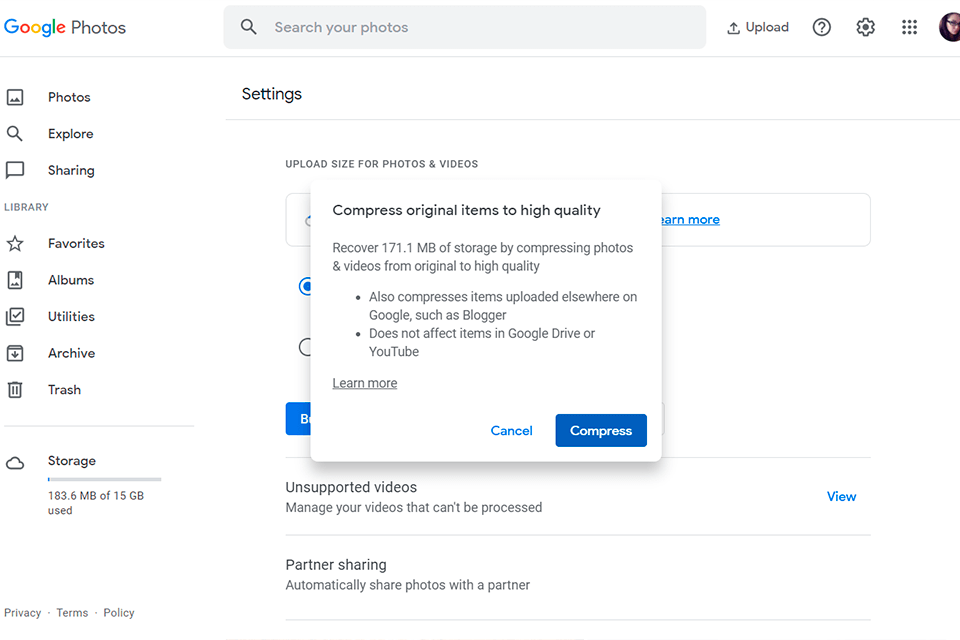Click the Archive box icon

[x=15, y=353]
